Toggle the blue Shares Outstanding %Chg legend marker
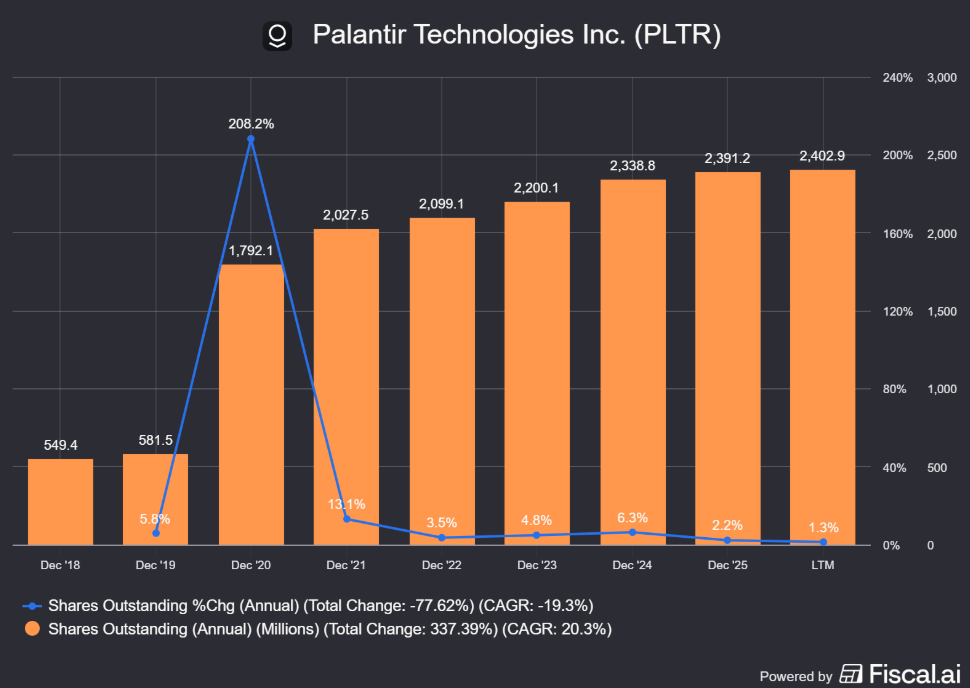The height and width of the screenshot is (688, 970). click(x=32, y=606)
